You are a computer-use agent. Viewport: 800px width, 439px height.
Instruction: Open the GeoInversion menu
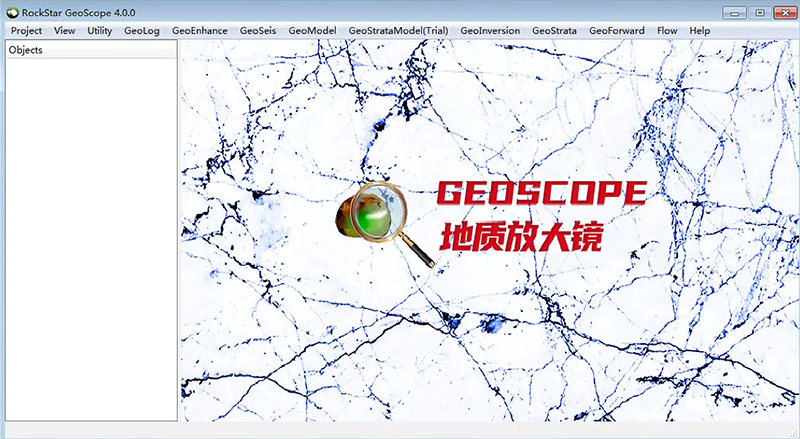pos(490,31)
